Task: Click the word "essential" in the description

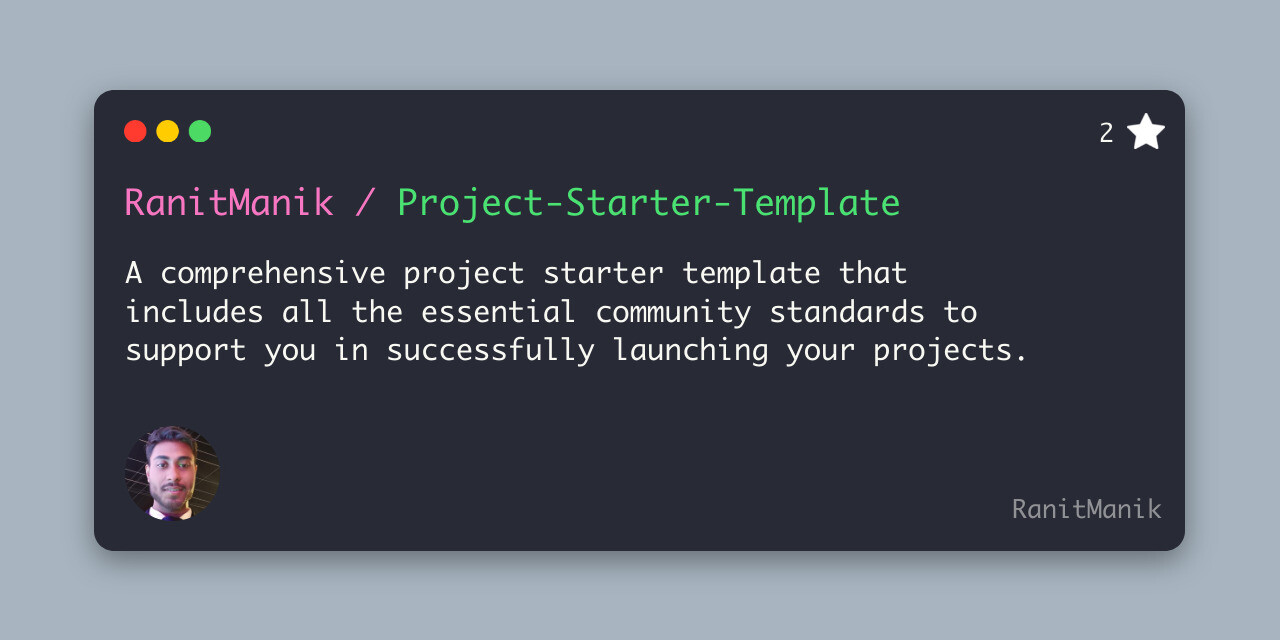Action: (x=498, y=311)
